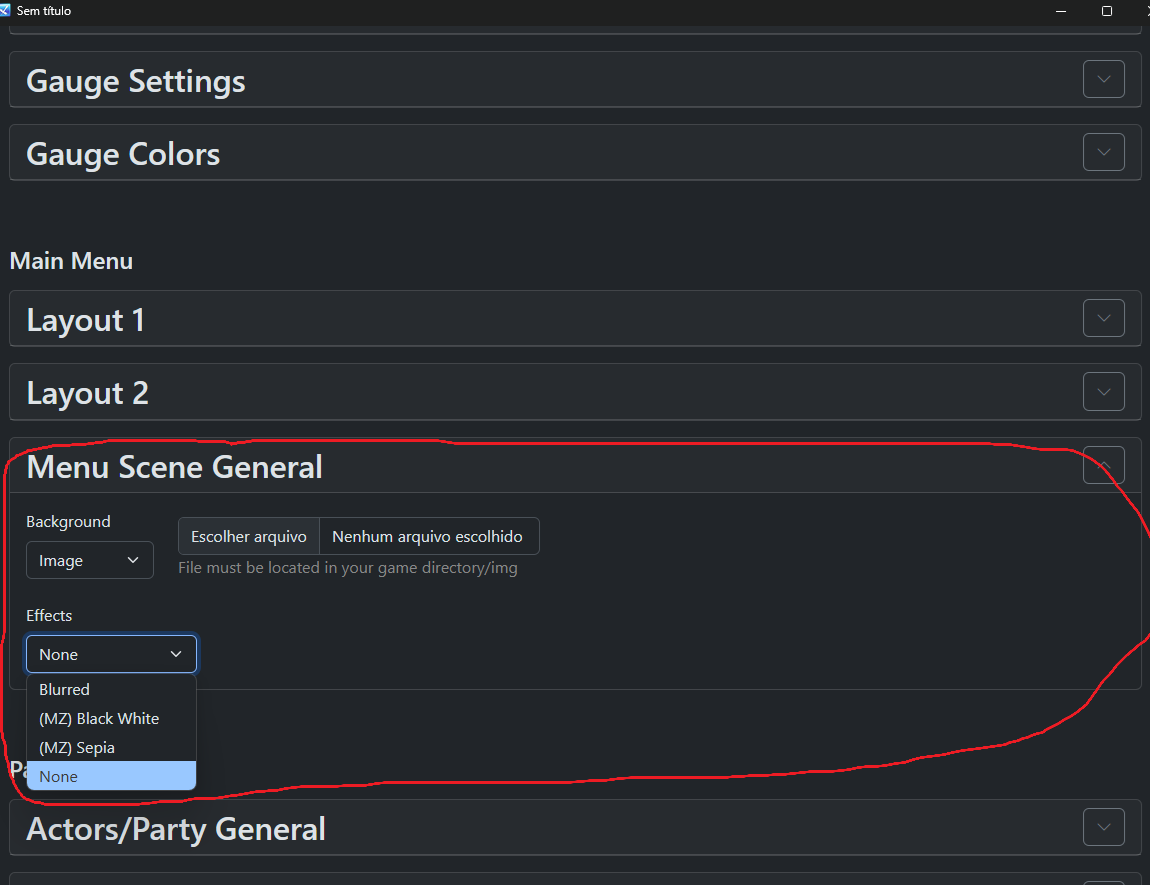
Task: Pick the (MZ) Sepia effect option
Action: [x=77, y=748]
